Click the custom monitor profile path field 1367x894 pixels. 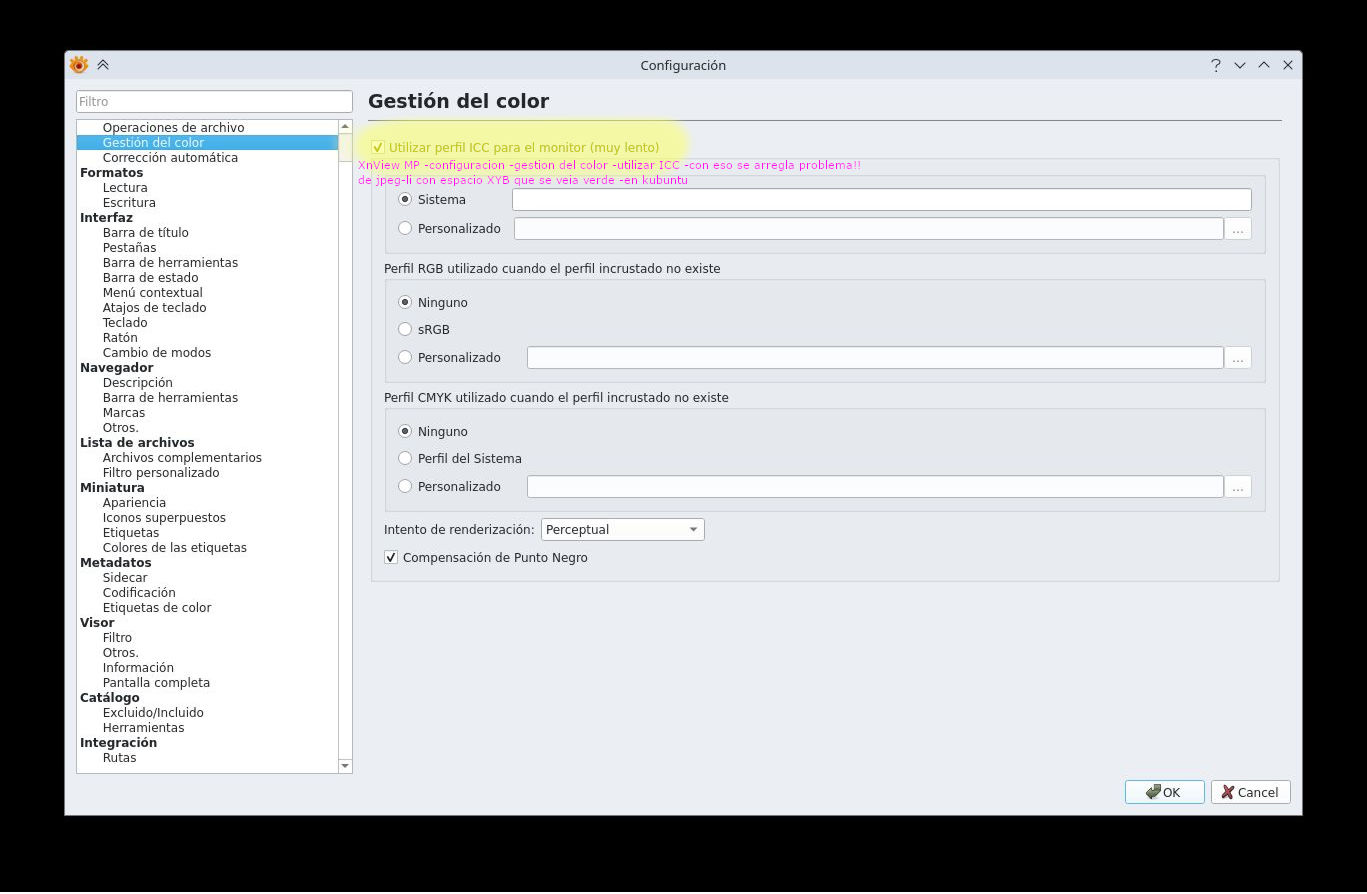click(868, 228)
